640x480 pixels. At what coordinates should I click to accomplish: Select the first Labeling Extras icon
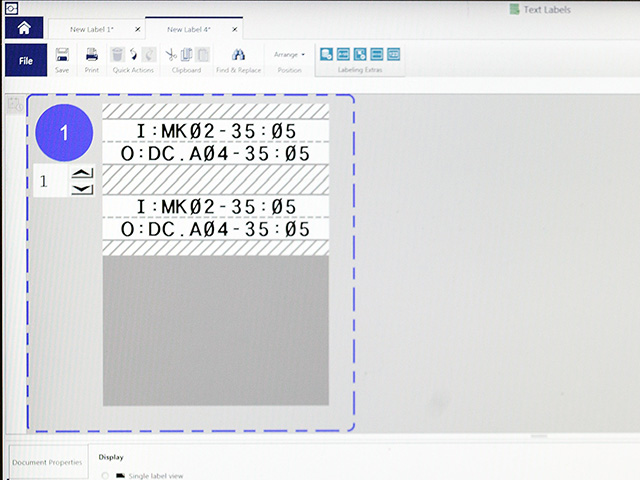pyautogui.click(x=326, y=54)
